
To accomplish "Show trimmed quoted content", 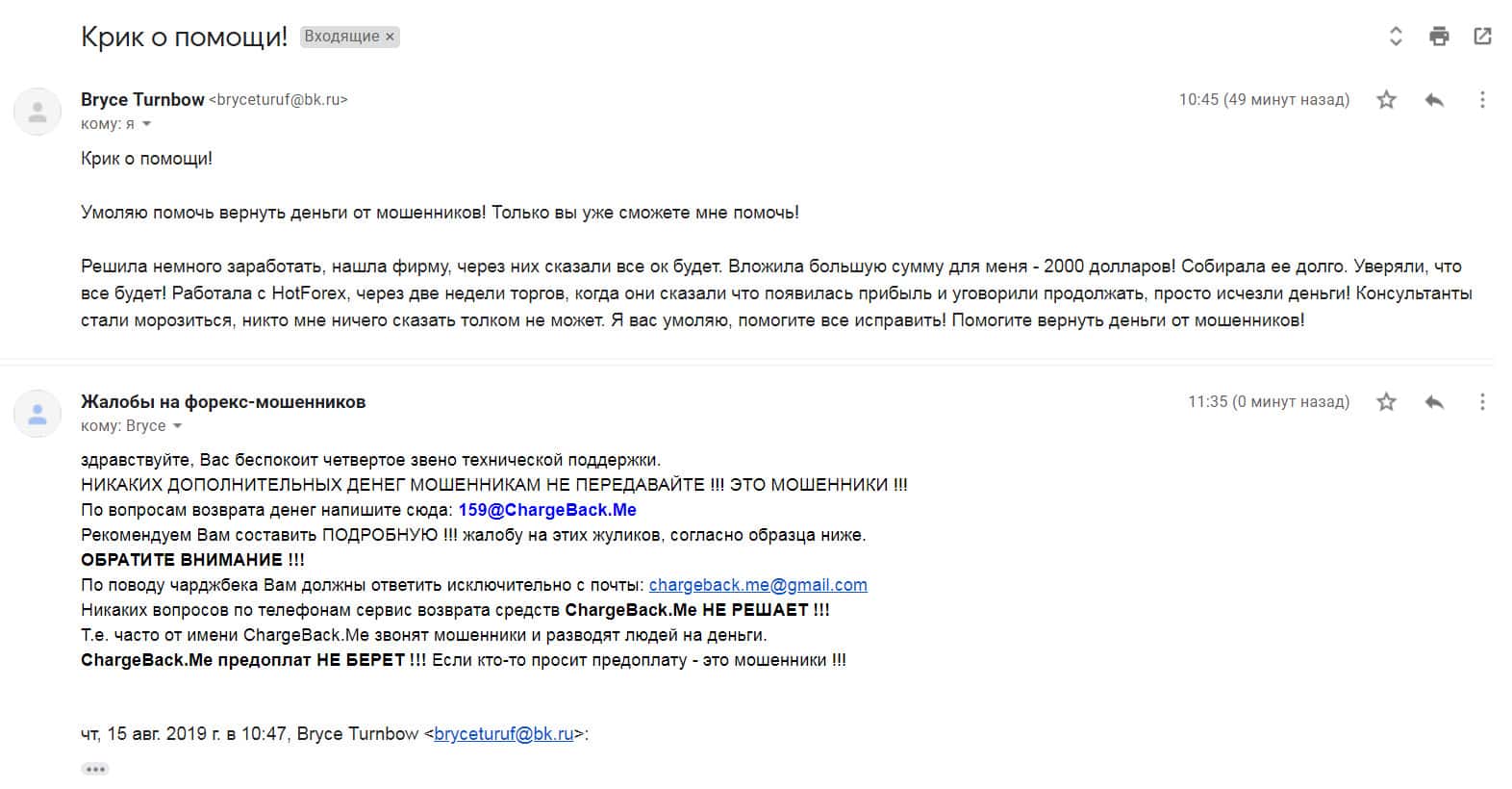I will [94, 769].
